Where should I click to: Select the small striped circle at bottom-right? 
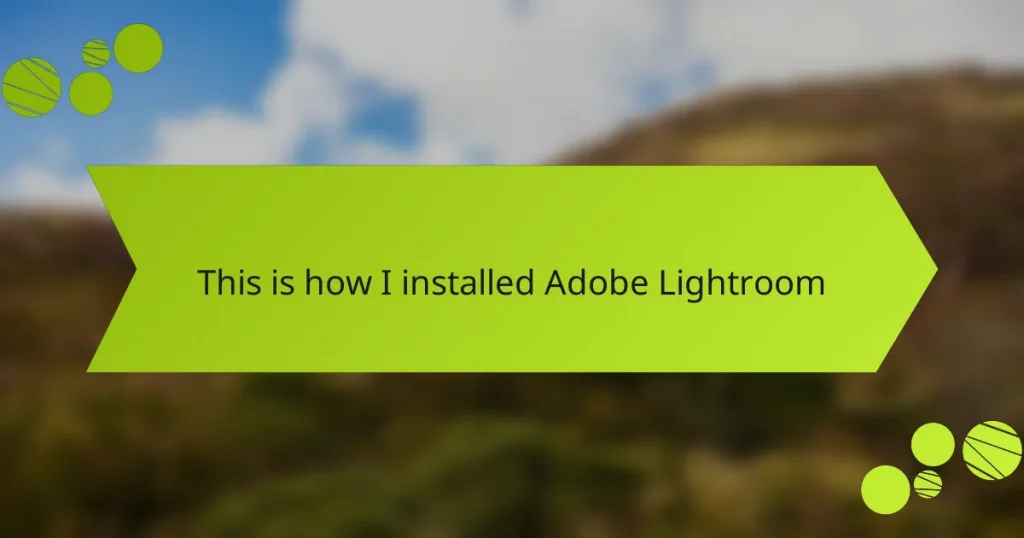pyautogui.click(x=927, y=484)
